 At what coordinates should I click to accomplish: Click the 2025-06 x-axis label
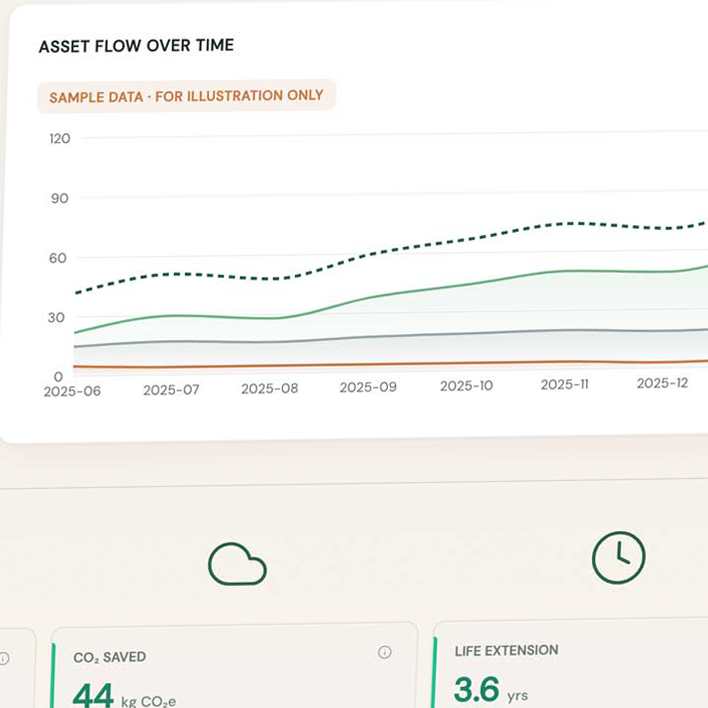(72, 391)
